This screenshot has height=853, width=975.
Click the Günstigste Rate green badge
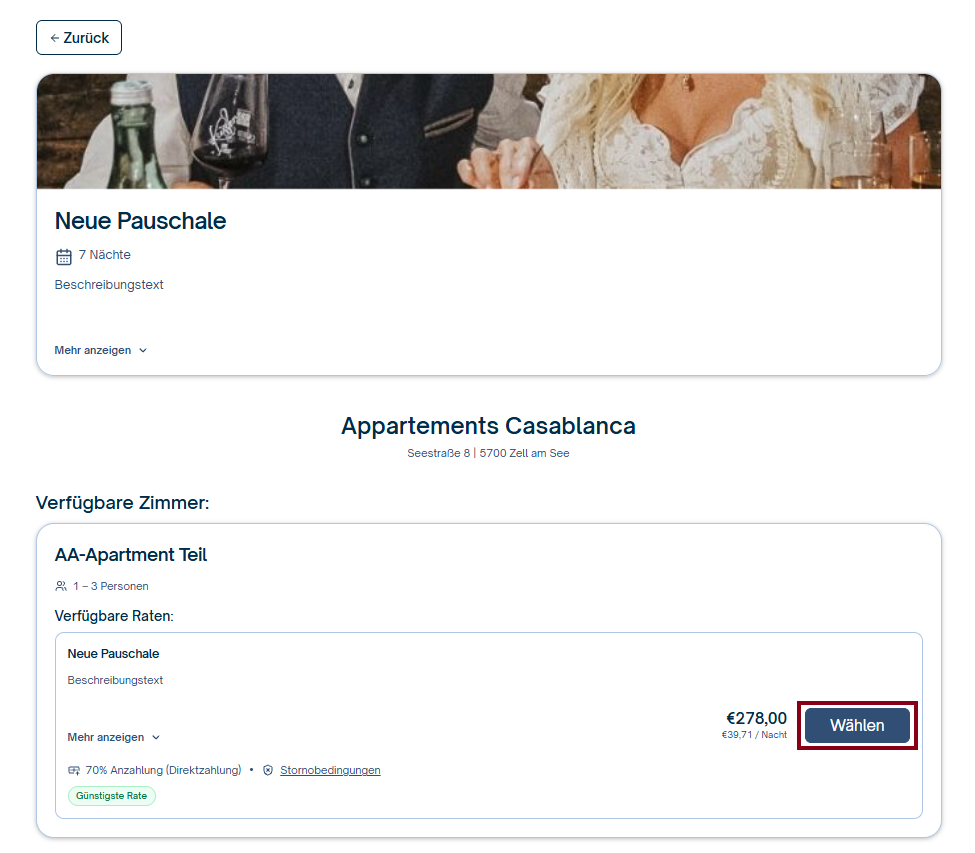112,796
